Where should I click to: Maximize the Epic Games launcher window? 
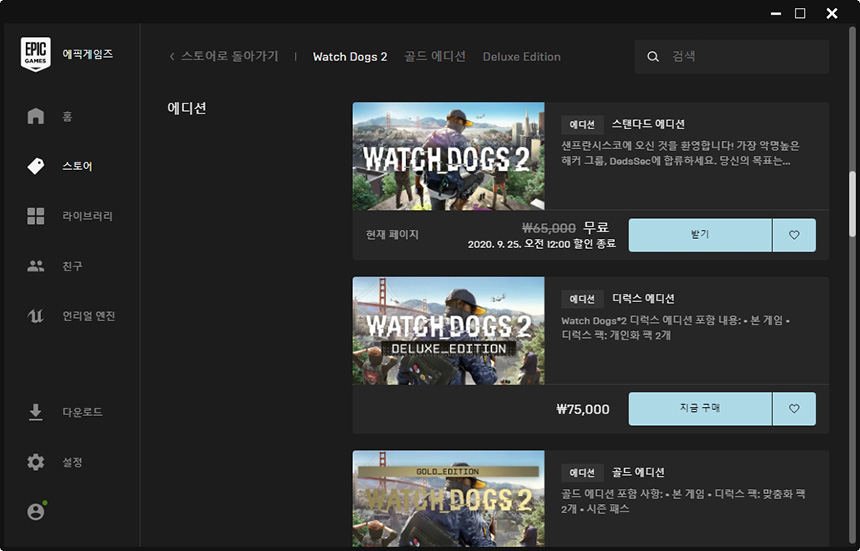click(x=800, y=13)
